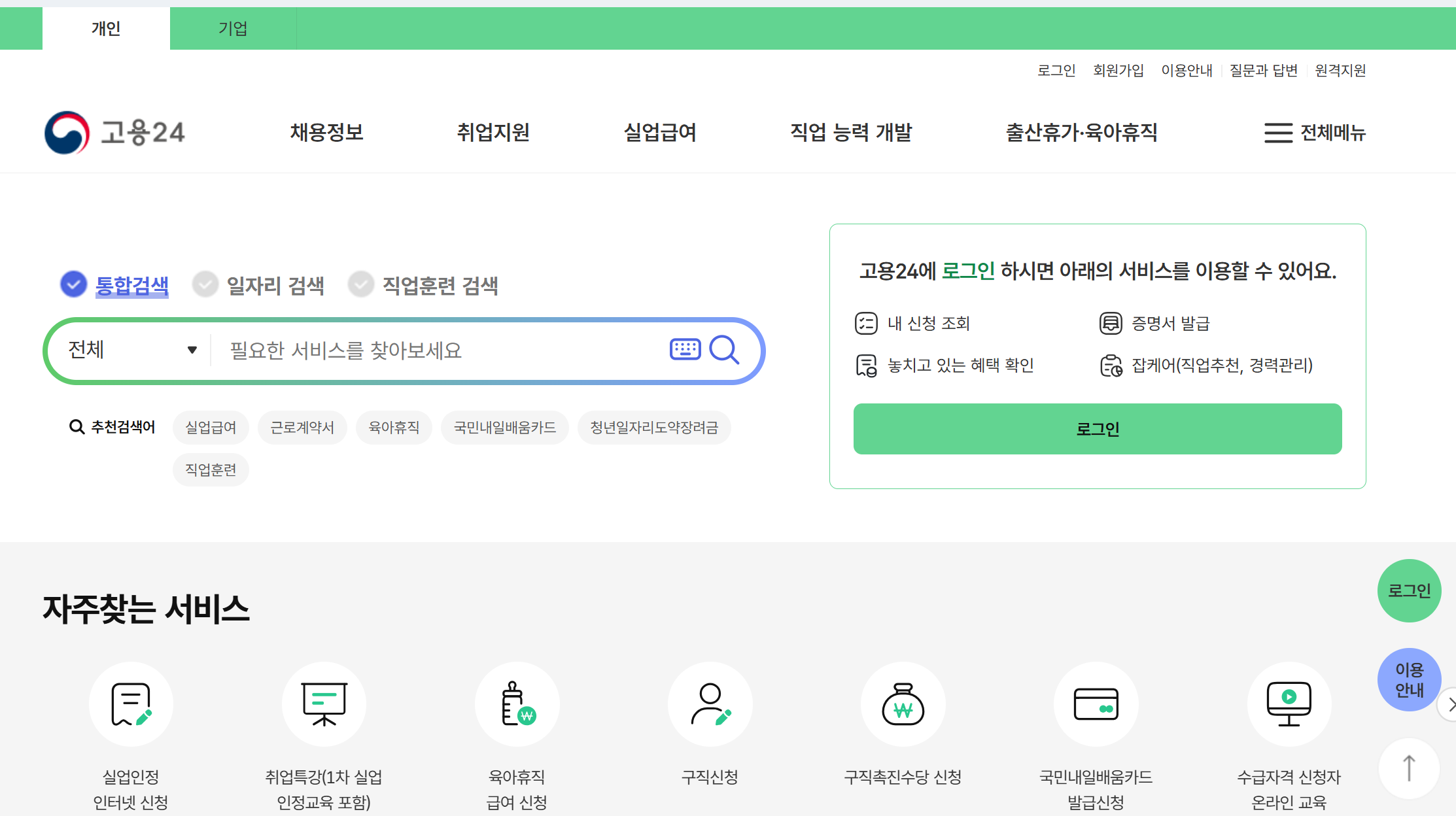Click the 육아휴직 급여 신청 baby bottle icon
The height and width of the screenshot is (816, 1456).
[517, 704]
